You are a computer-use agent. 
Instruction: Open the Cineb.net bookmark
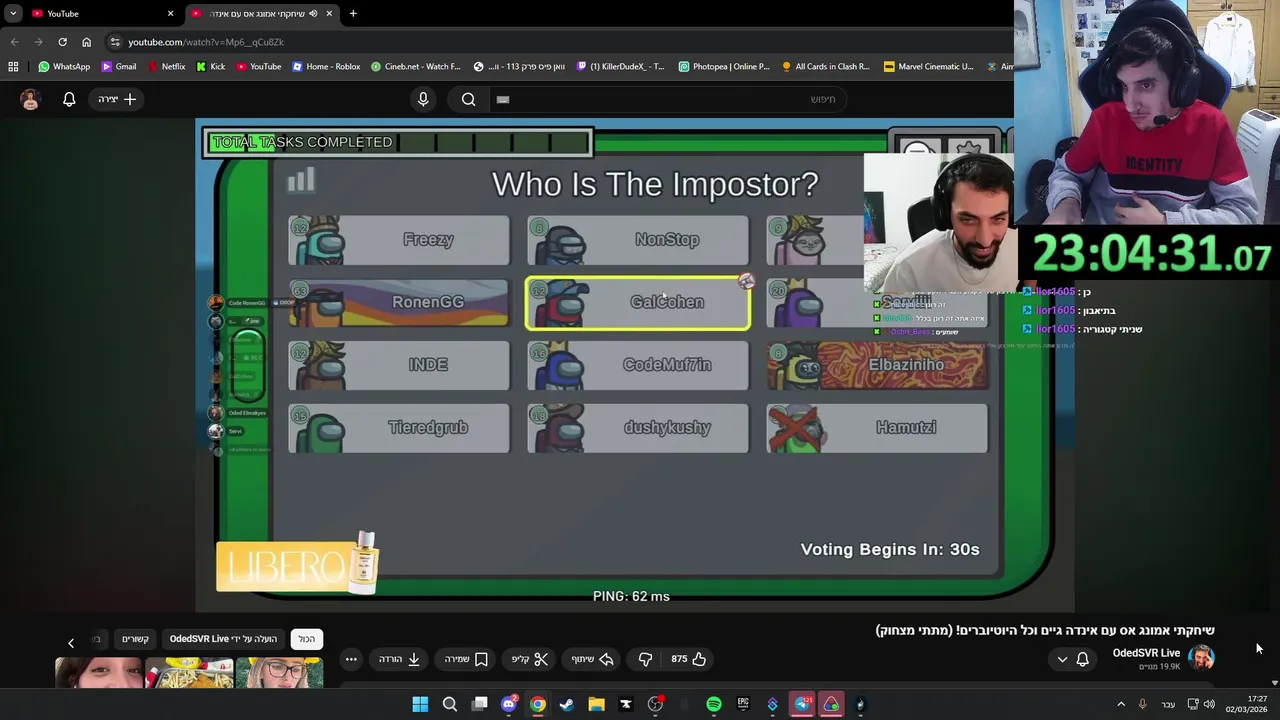(x=415, y=66)
